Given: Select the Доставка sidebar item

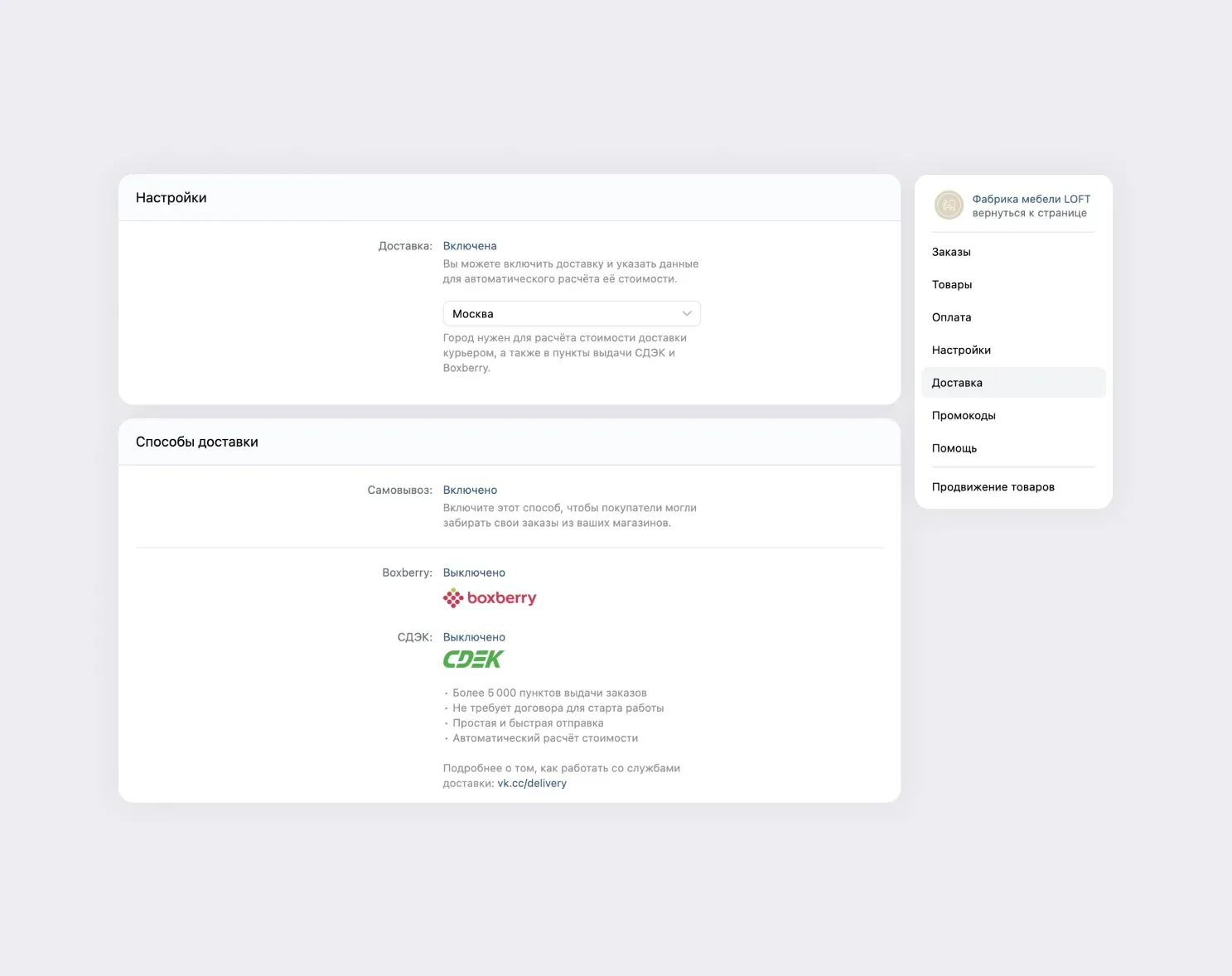Looking at the screenshot, I should (x=957, y=383).
